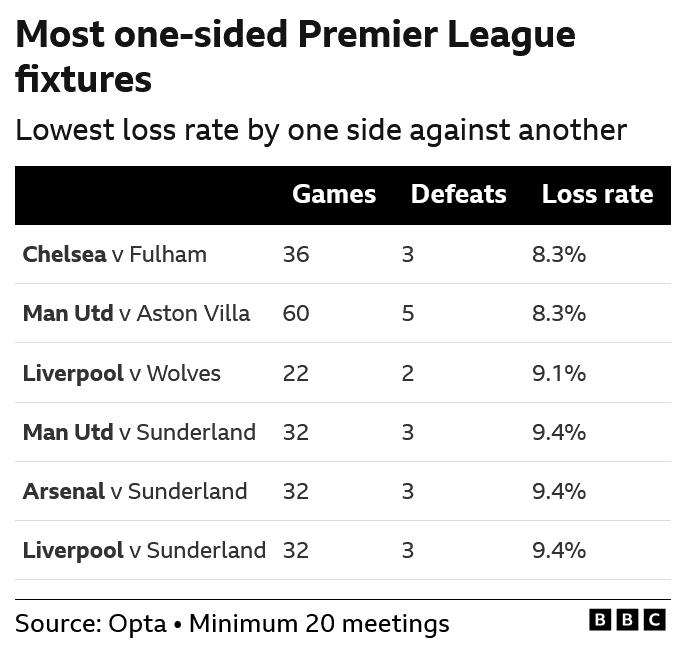The height and width of the screenshot is (652, 686).
Task: Select the Liverpool v Wolves row label
Action: pyautogui.click(x=121, y=373)
